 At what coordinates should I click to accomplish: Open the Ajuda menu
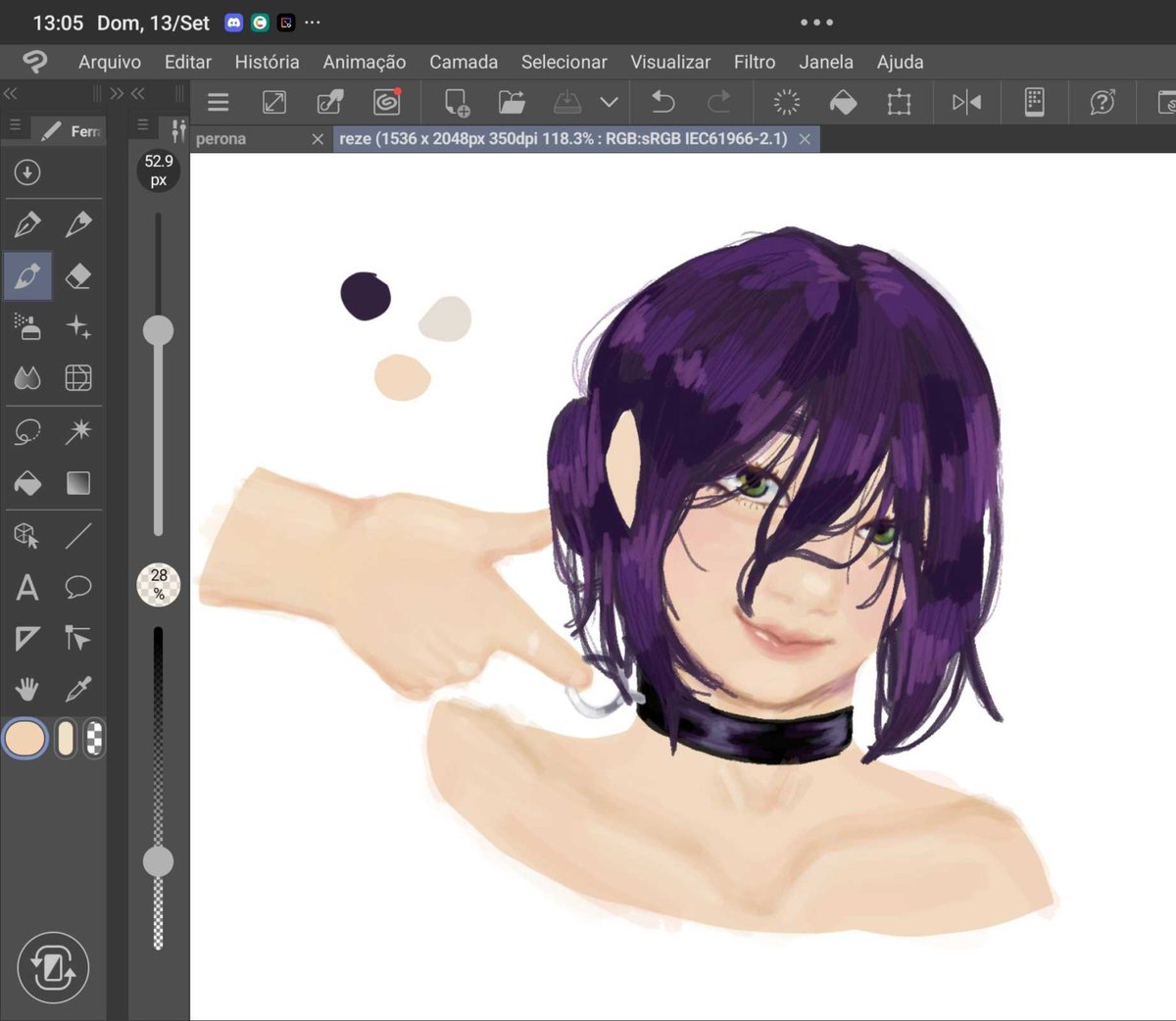point(901,62)
